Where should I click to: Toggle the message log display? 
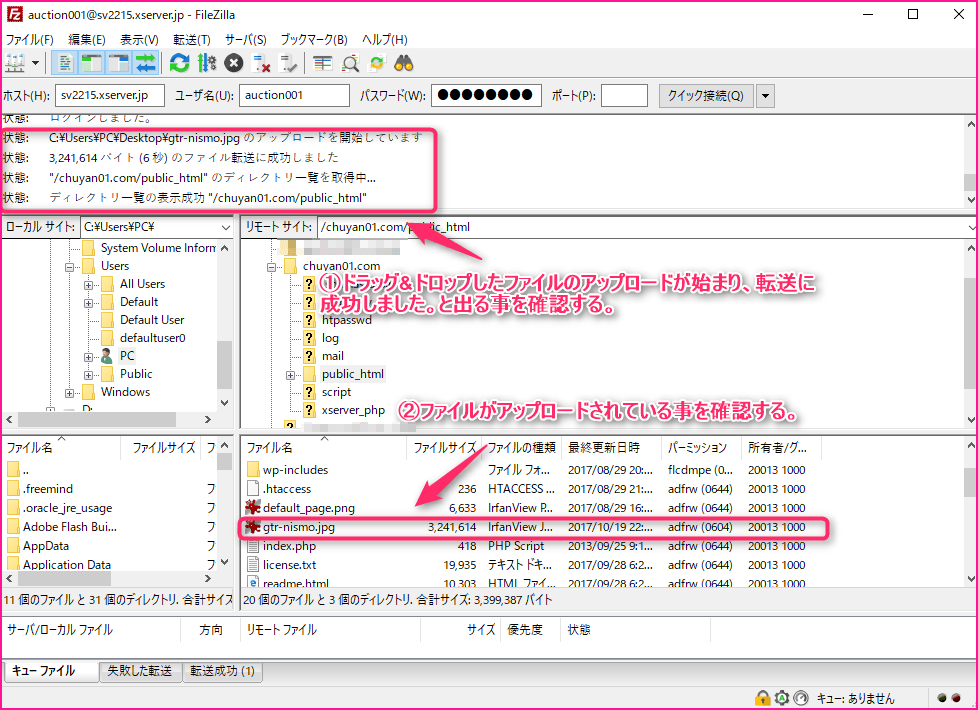coord(65,63)
